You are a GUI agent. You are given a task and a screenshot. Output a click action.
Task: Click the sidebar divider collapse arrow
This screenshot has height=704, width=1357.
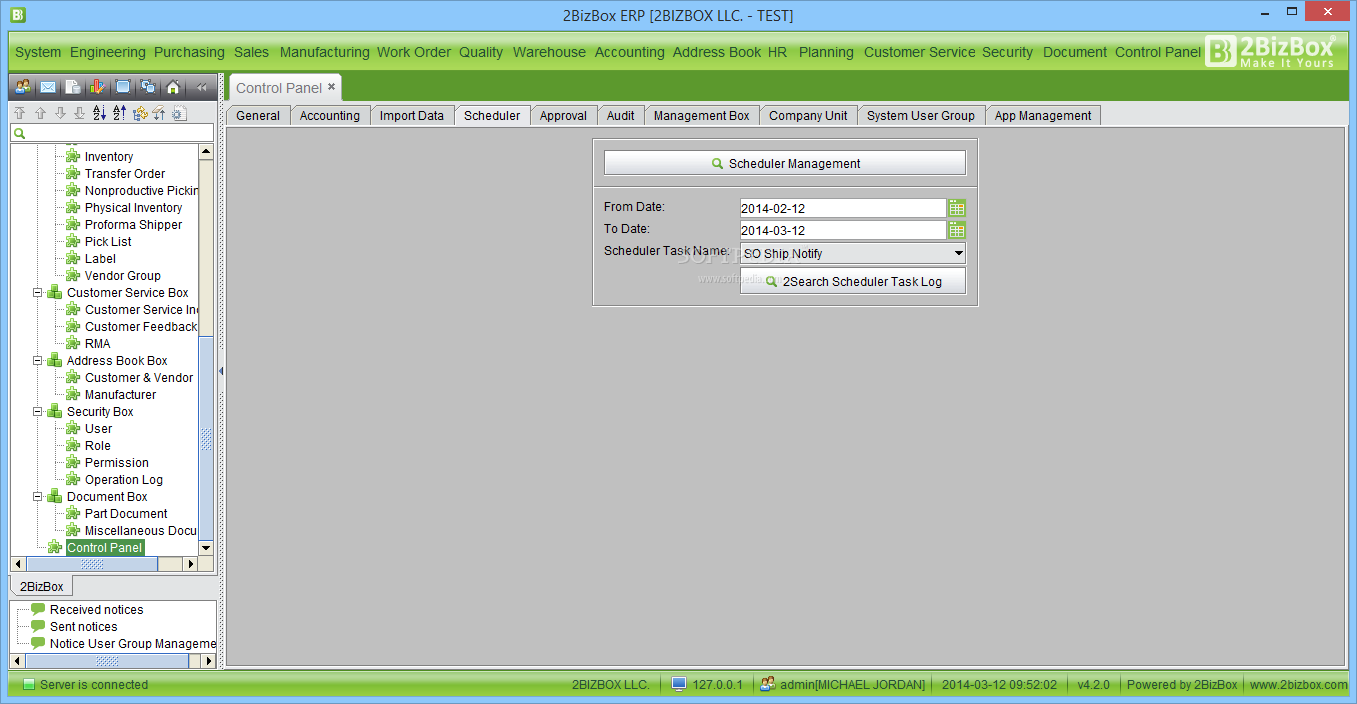pos(221,371)
